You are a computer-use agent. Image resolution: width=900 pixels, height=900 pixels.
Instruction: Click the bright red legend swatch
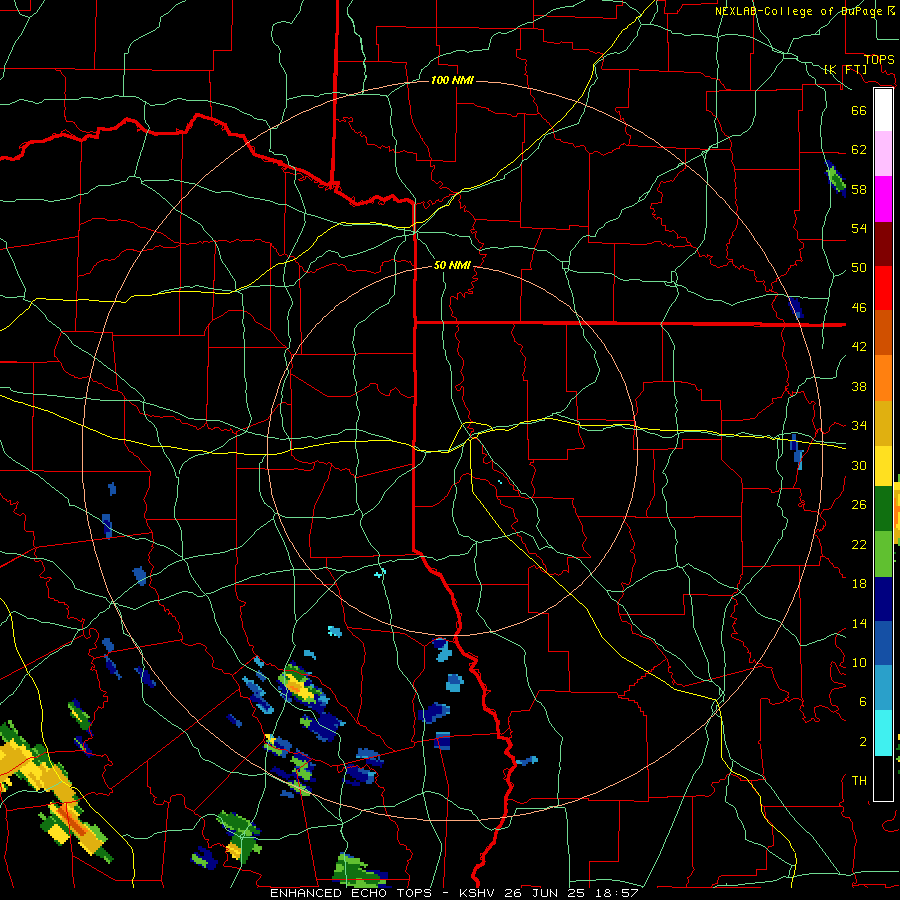tap(883, 288)
